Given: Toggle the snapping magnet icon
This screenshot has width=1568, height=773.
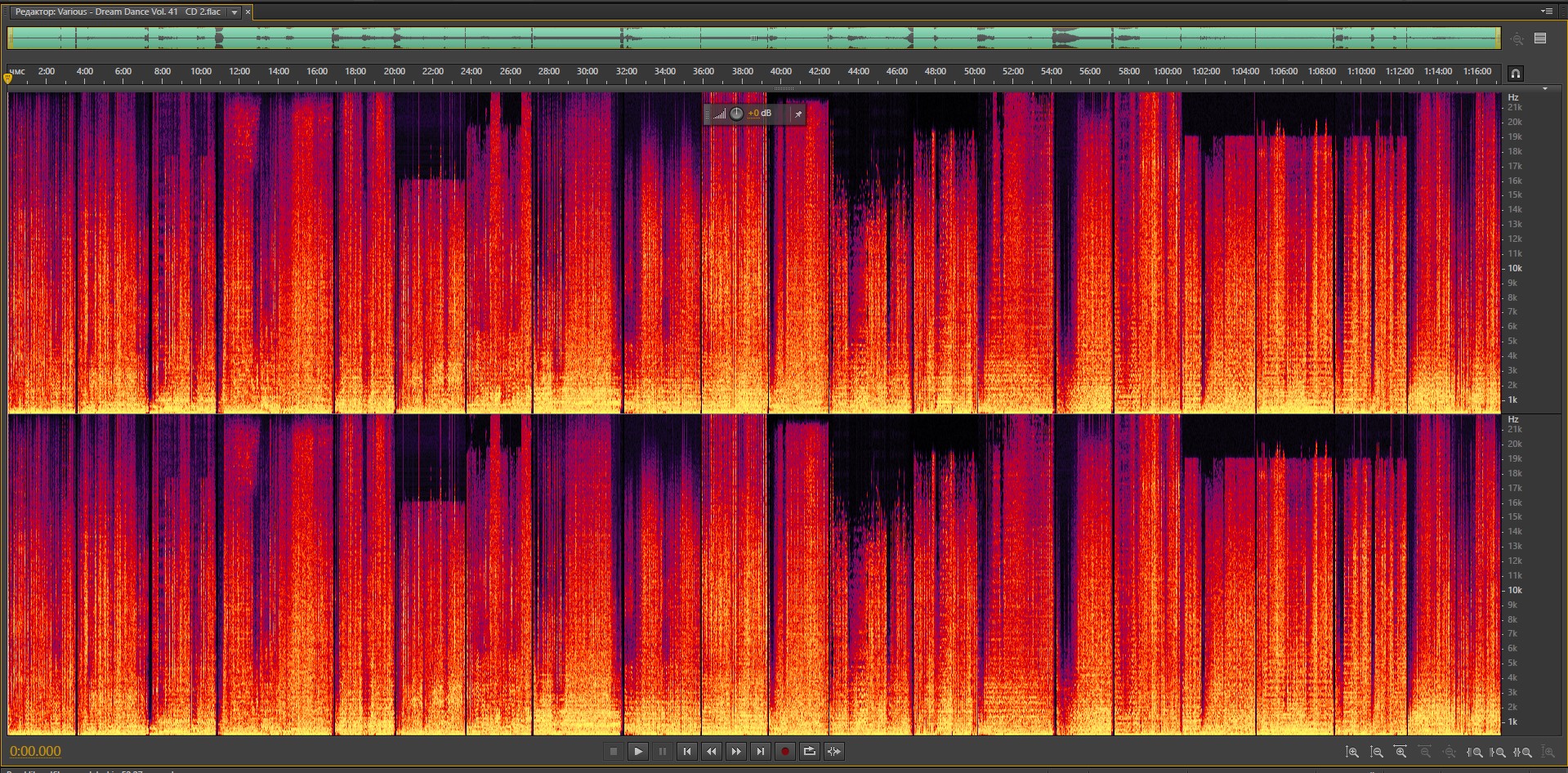Looking at the screenshot, I should point(1515,74).
